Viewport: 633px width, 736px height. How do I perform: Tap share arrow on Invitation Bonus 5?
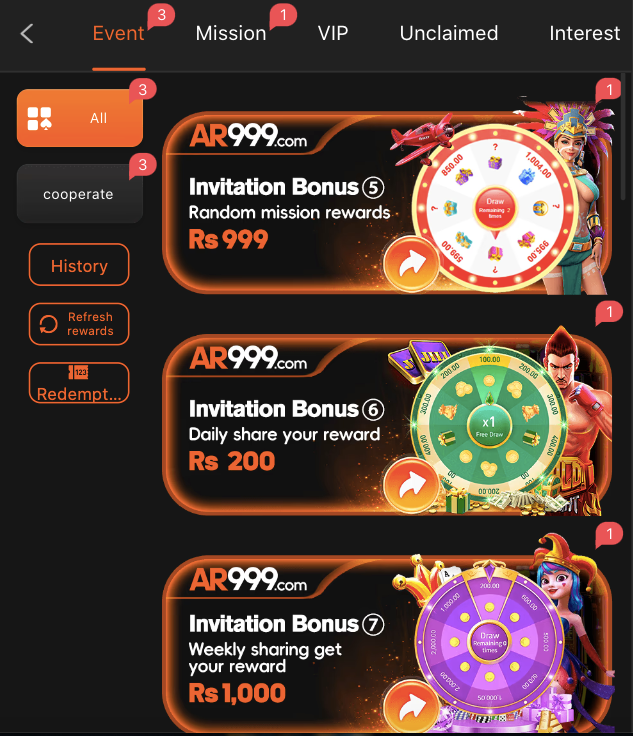(412, 263)
